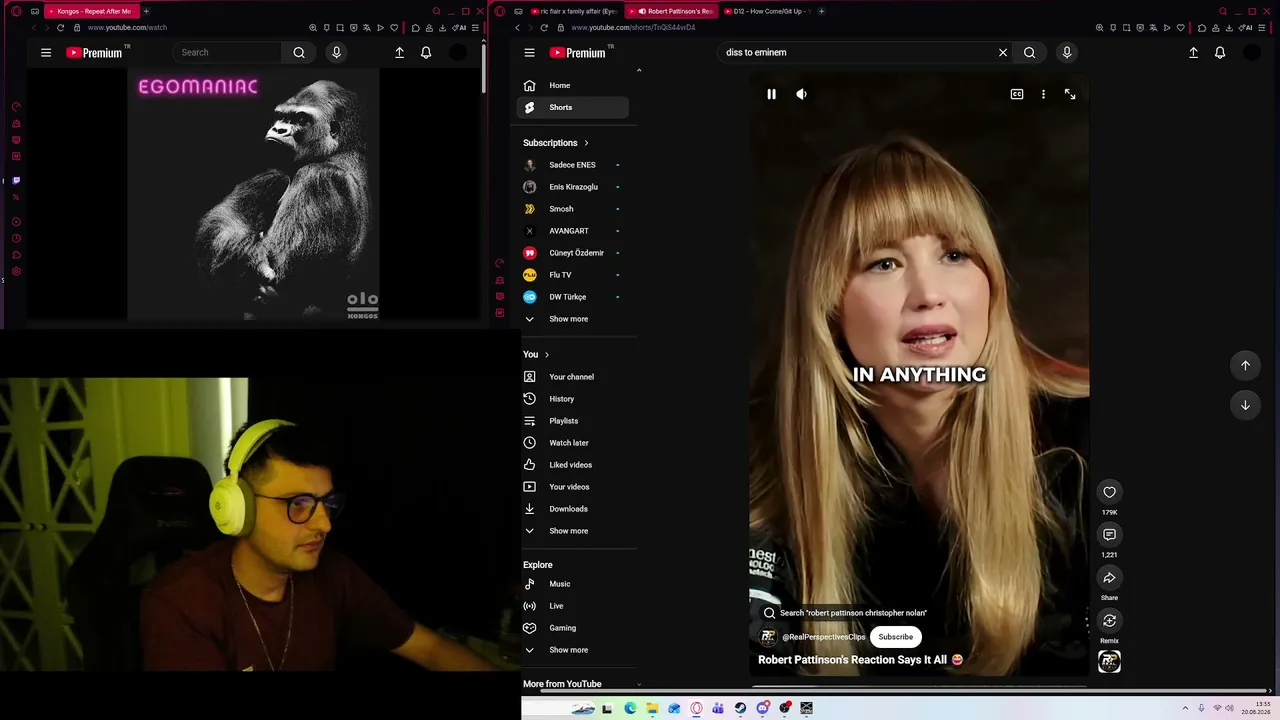Show more subscriptions below DW Türkçe
The height and width of the screenshot is (720, 1280).
573,319
